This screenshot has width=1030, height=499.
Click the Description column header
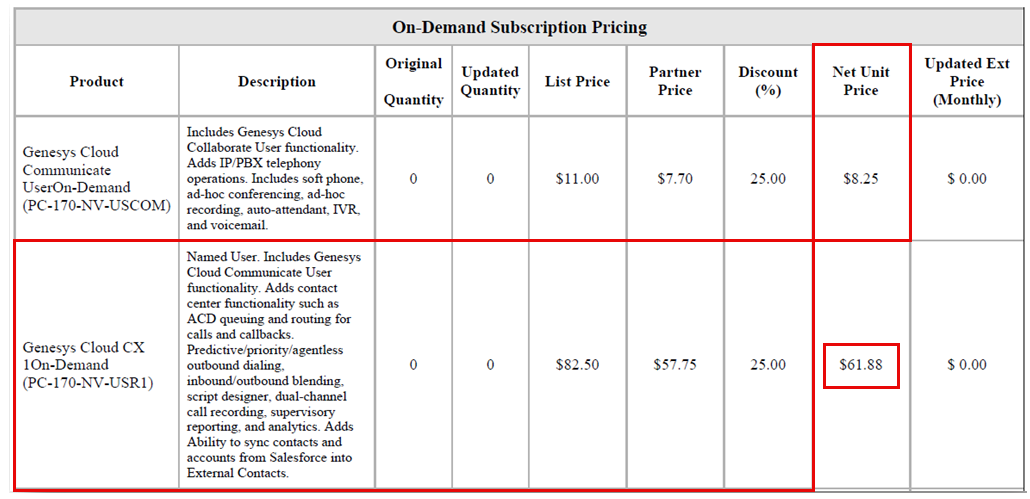tap(277, 81)
